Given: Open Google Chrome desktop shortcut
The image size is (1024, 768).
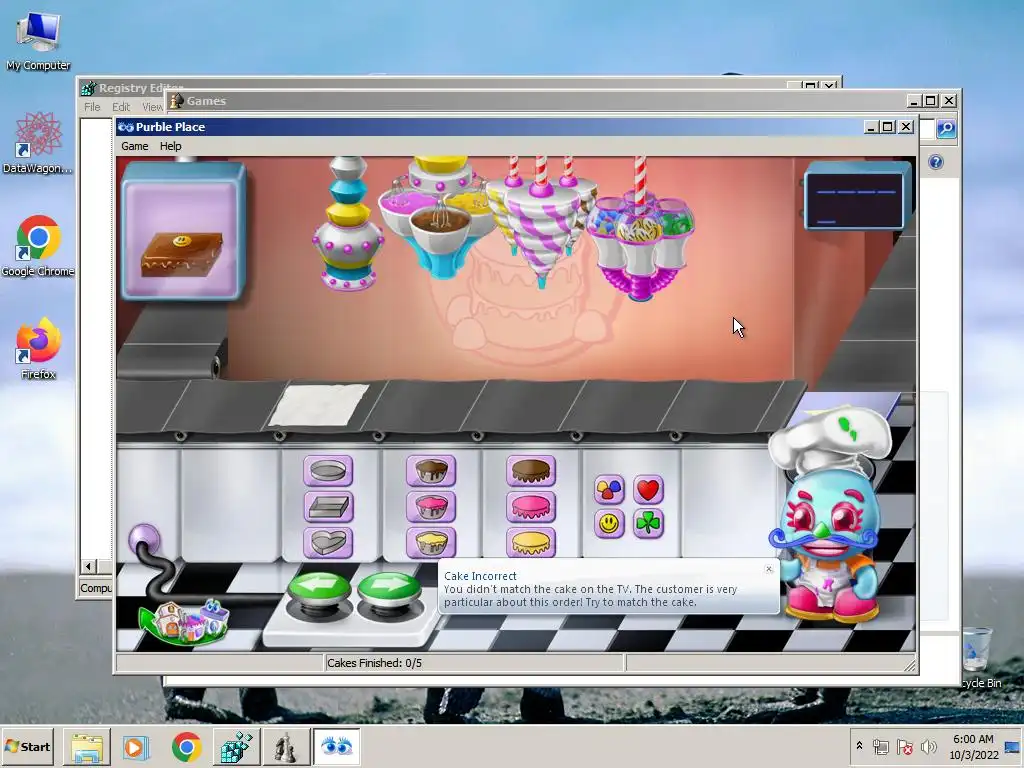Looking at the screenshot, I should pyautogui.click(x=38, y=246).
